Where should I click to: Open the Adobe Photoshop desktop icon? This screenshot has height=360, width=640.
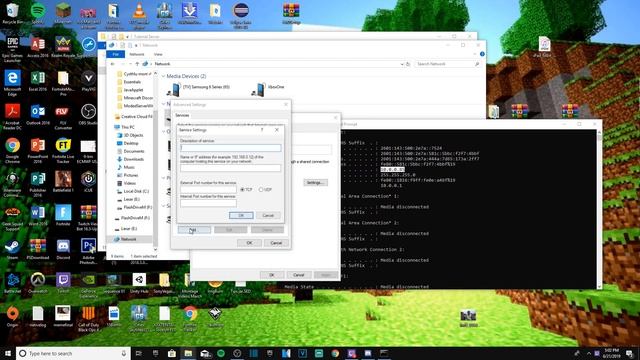pos(88,251)
